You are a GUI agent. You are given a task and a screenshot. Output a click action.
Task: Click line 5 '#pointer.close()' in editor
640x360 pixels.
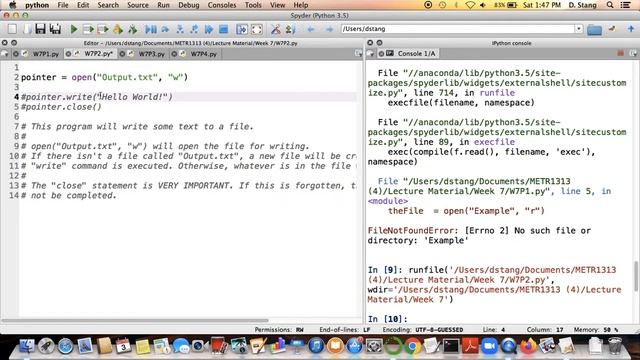61,107
